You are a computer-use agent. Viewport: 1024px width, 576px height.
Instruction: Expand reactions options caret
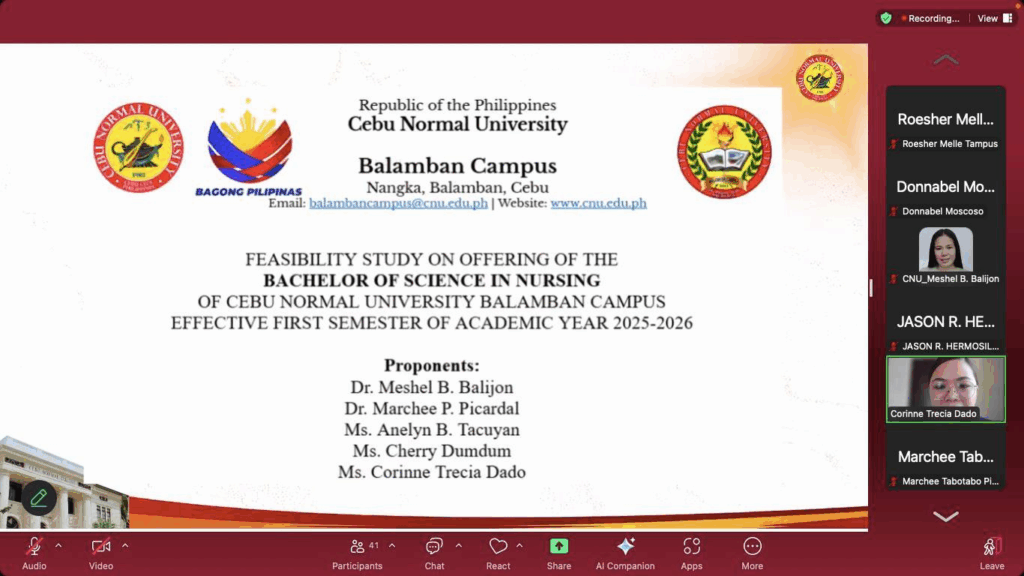click(x=520, y=545)
